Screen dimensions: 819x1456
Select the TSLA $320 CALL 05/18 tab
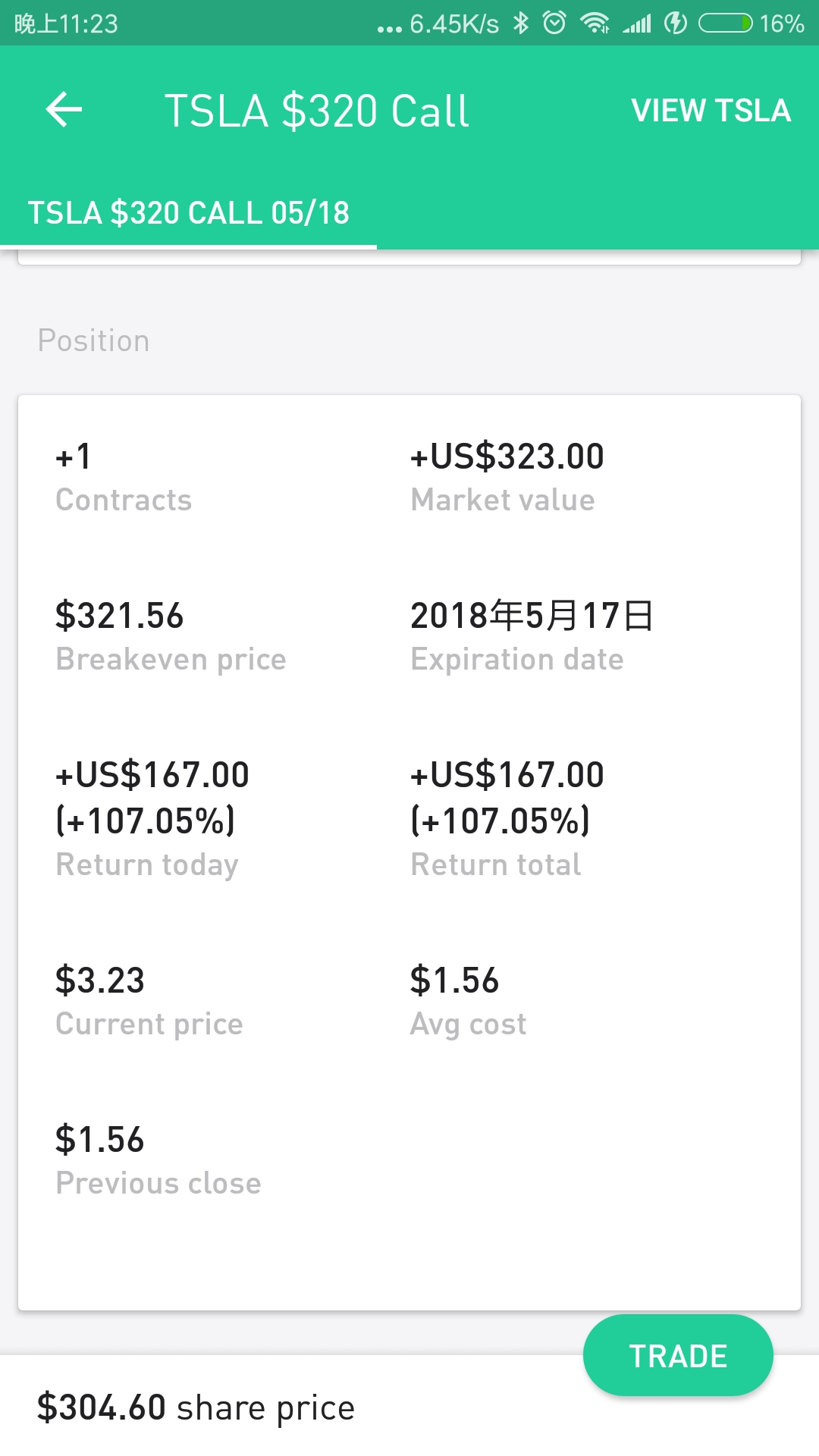pyautogui.click(x=189, y=213)
